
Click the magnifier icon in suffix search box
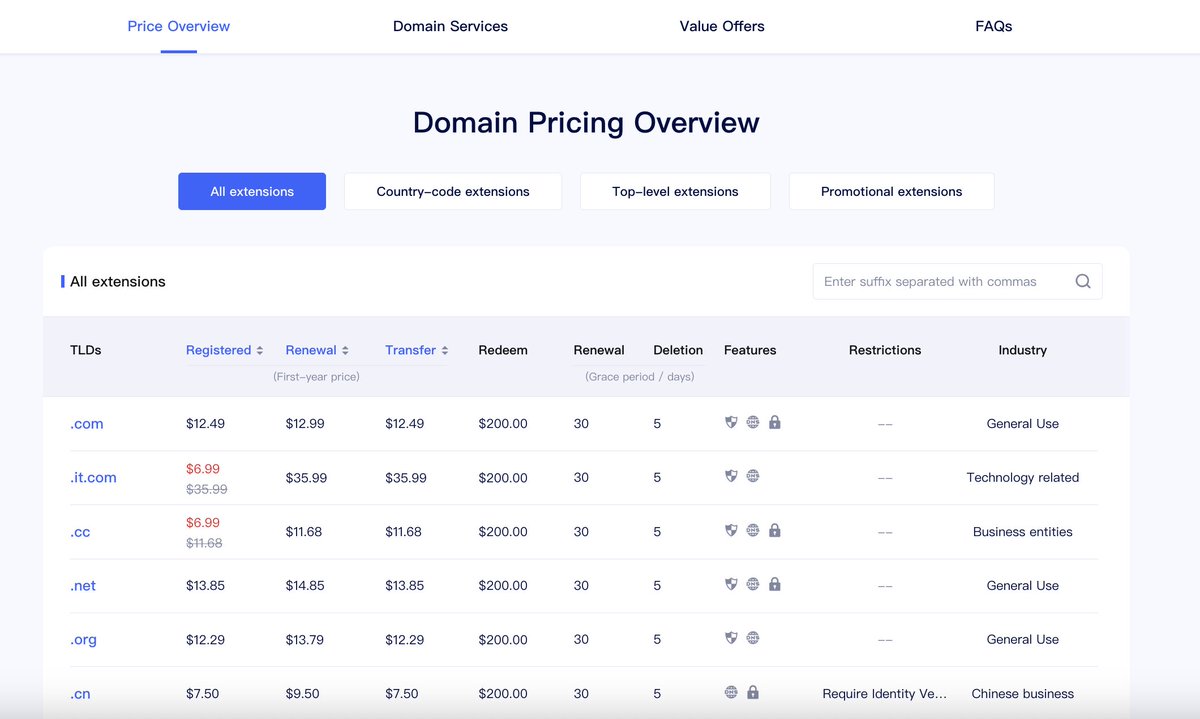click(1083, 282)
